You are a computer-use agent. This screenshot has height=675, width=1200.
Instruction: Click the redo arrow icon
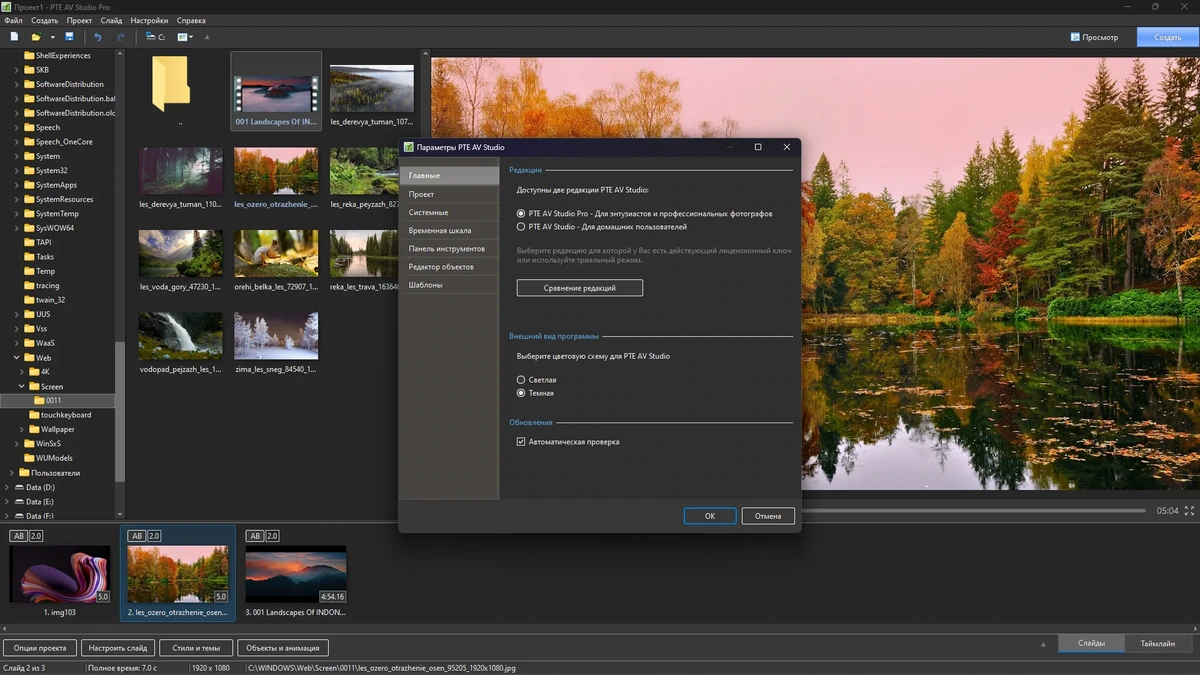121,37
